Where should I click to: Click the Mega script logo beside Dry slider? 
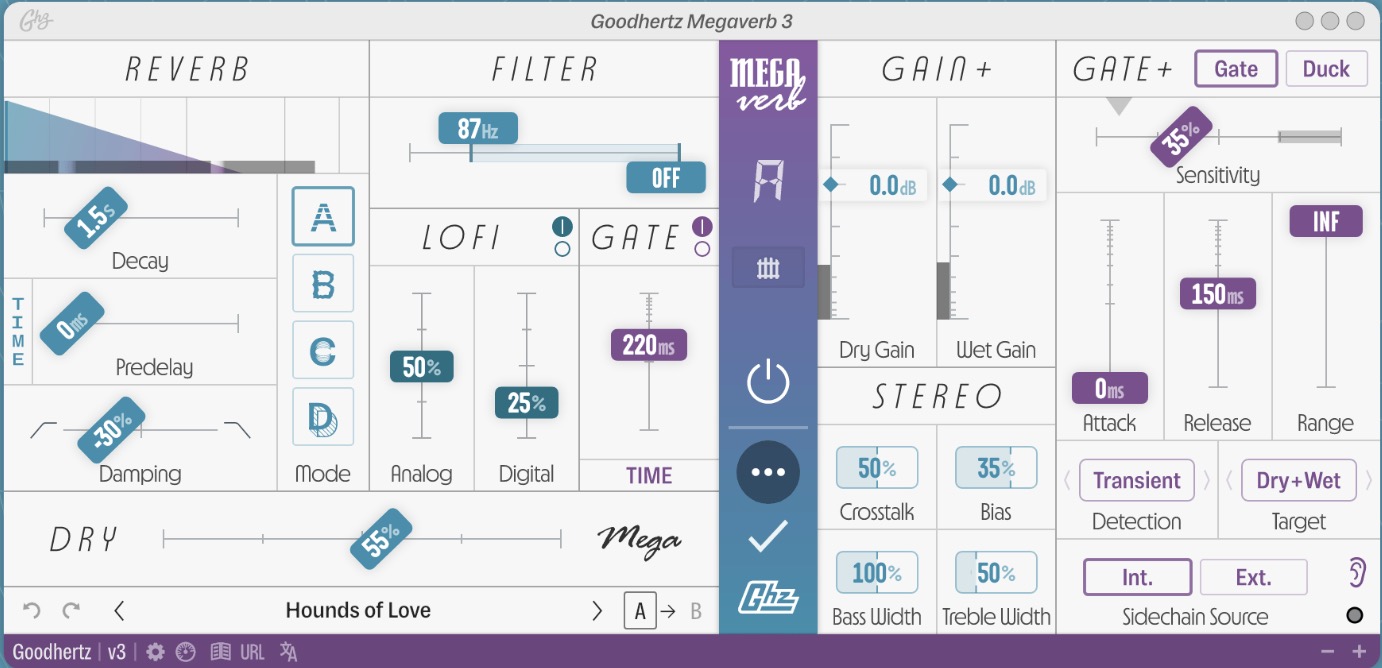coord(639,540)
